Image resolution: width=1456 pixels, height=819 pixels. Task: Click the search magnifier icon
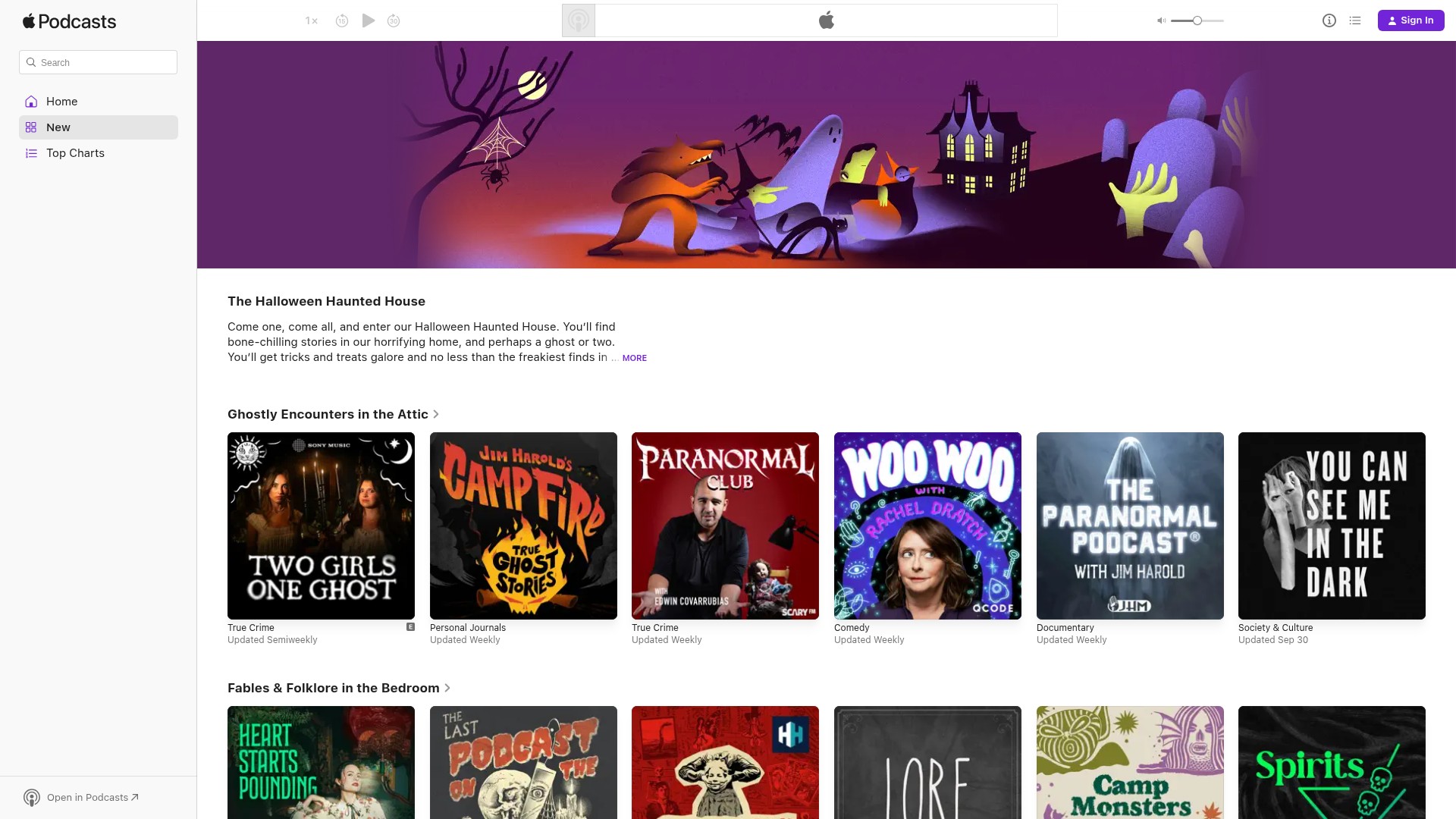point(31,62)
